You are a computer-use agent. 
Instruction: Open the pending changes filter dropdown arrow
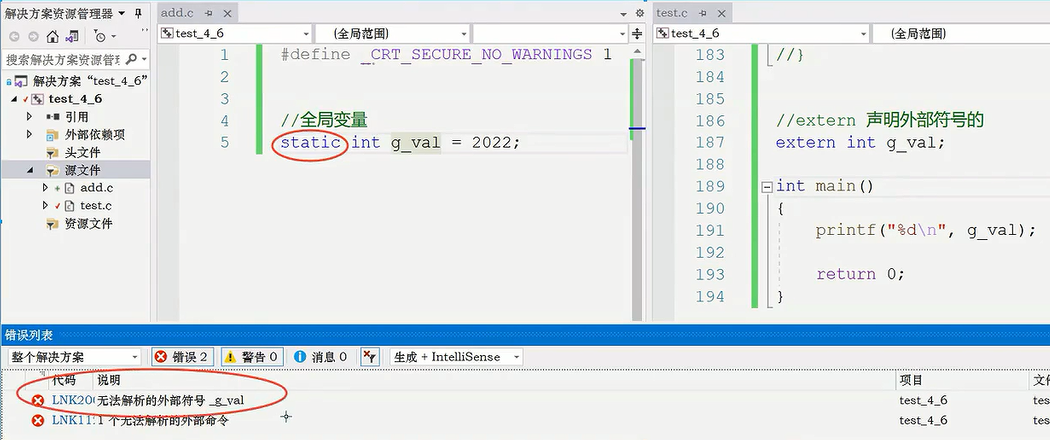coord(113,36)
